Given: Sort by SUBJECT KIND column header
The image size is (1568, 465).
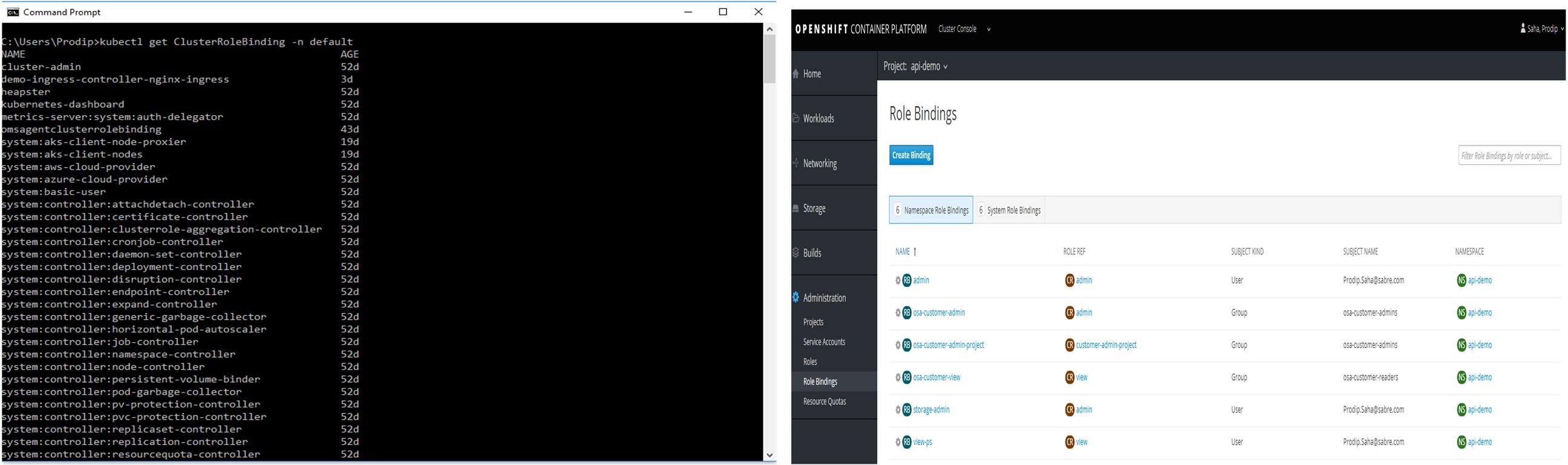Looking at the screenshot, I should (x=1247, y=252).
